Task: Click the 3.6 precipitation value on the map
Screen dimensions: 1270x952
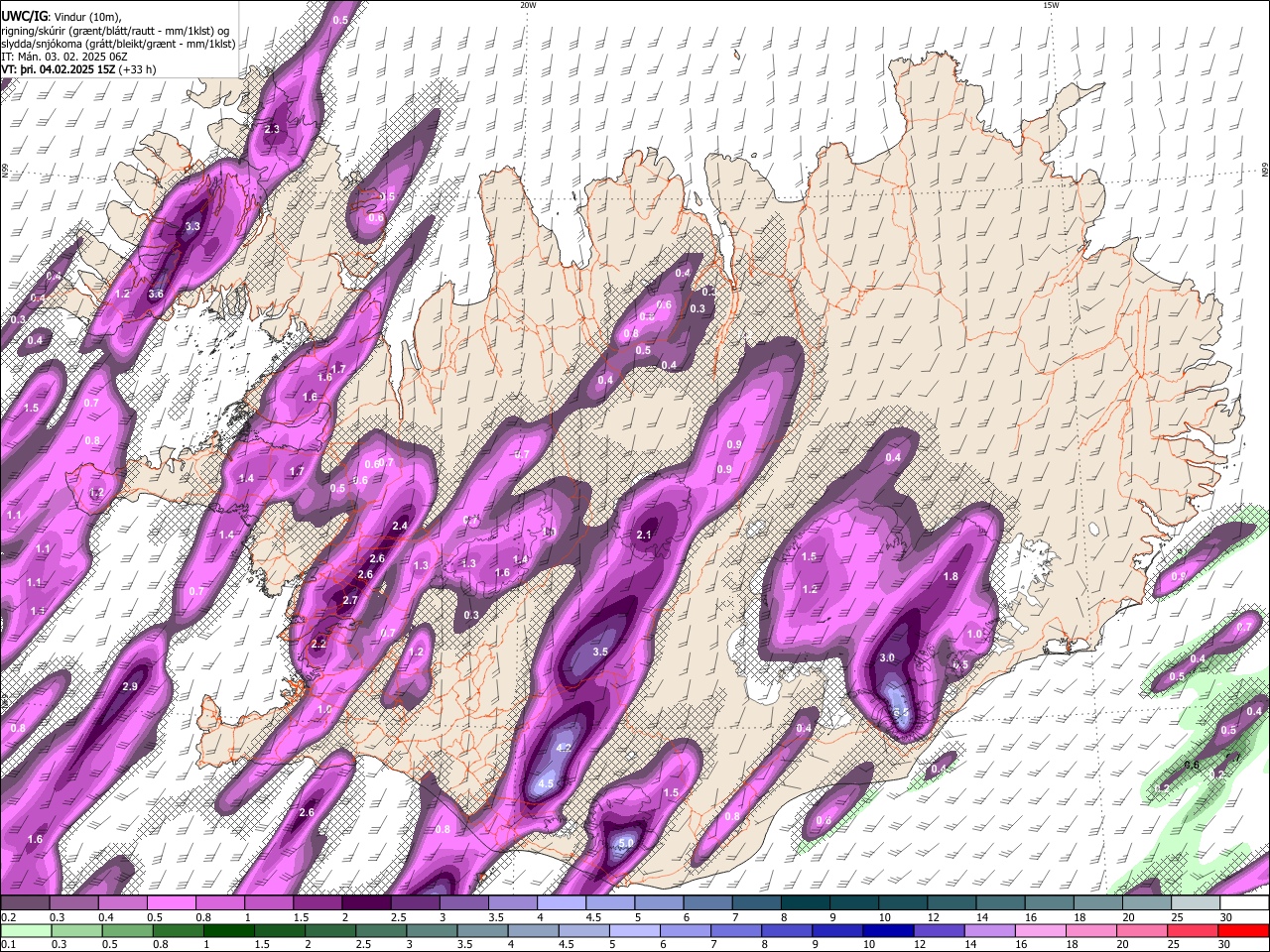Action: pyautogui.click(x=156, y=294)
